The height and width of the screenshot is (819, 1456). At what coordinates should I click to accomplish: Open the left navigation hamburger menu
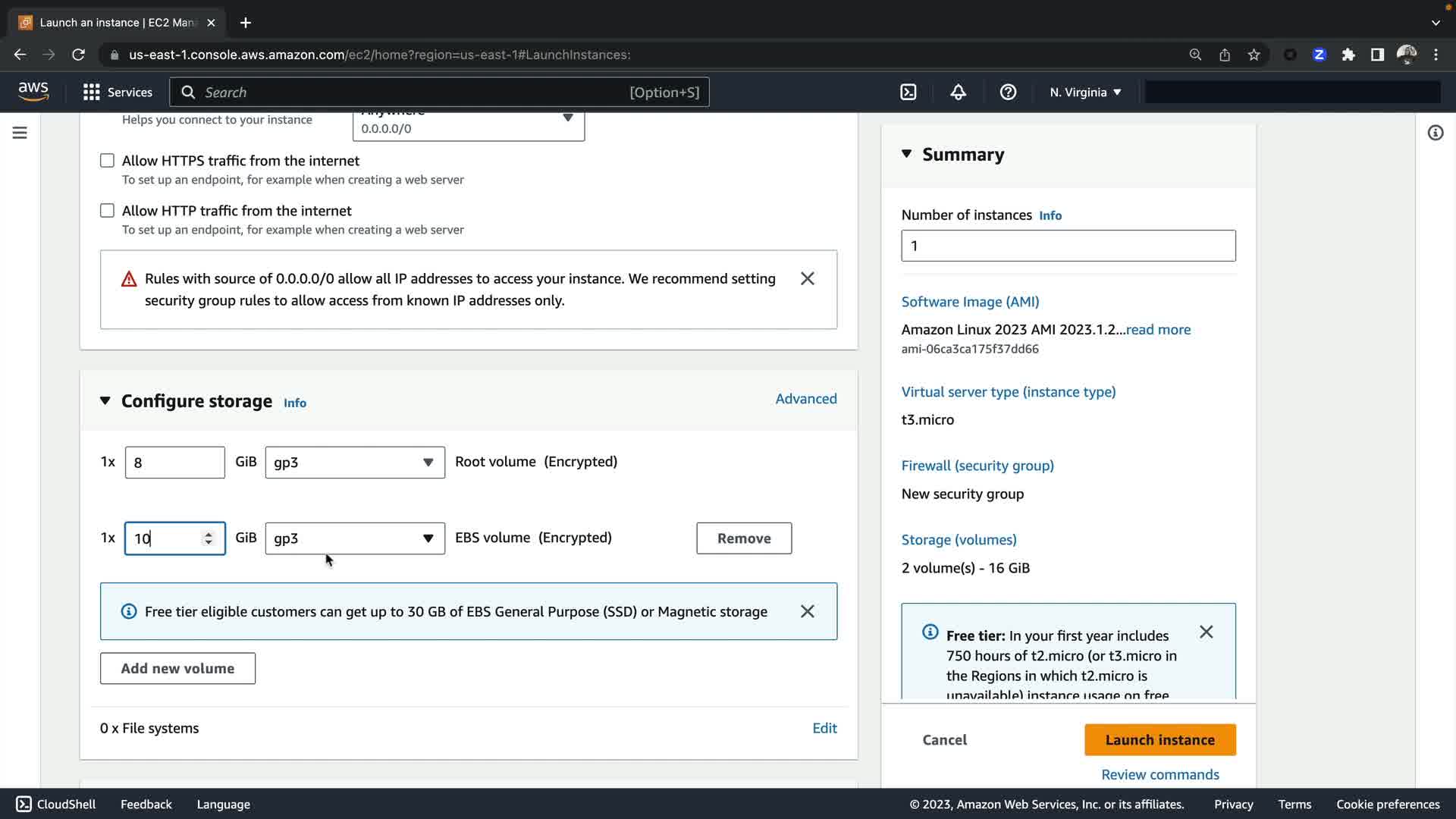pyautogui.click(x=20, y=133)
